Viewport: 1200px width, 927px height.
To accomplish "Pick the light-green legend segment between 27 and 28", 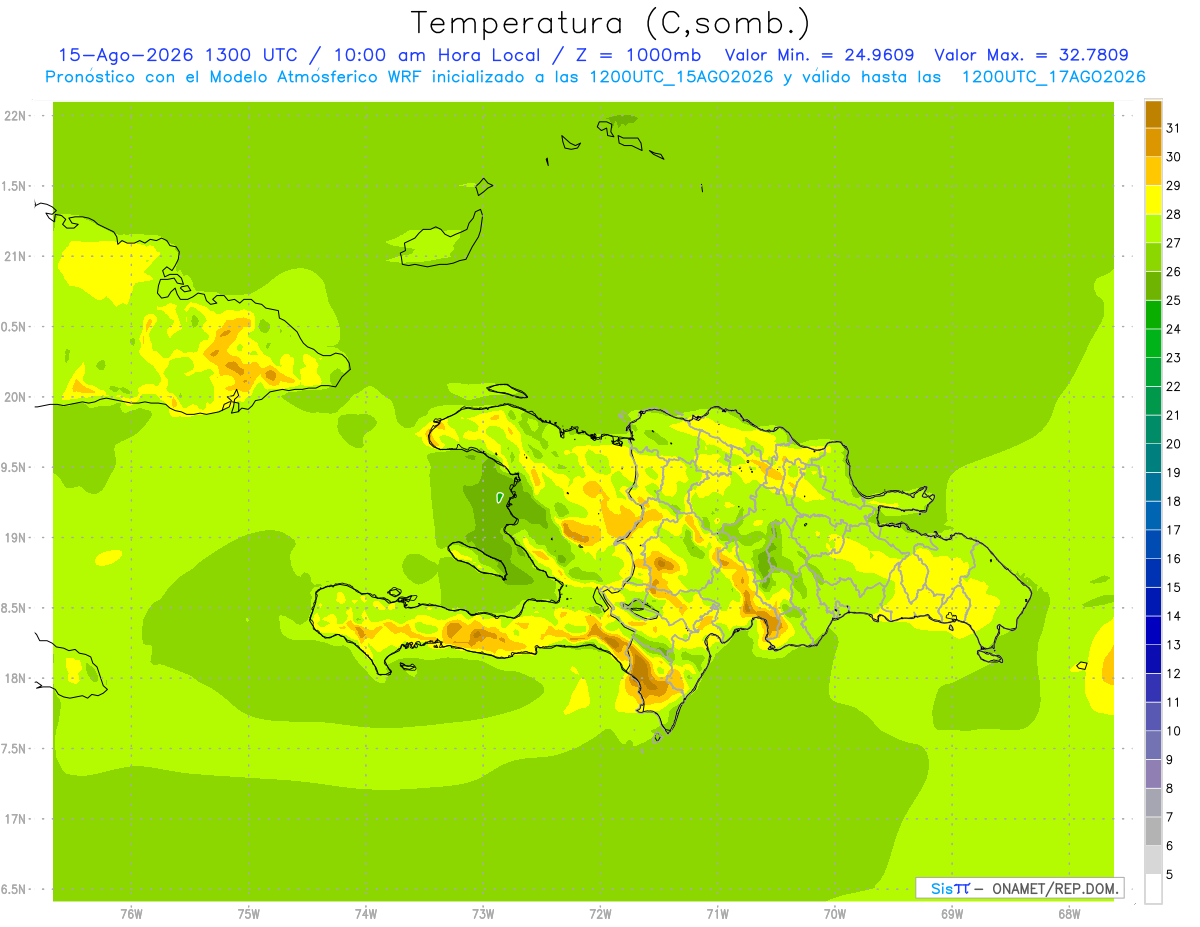I will point(1153,229).
